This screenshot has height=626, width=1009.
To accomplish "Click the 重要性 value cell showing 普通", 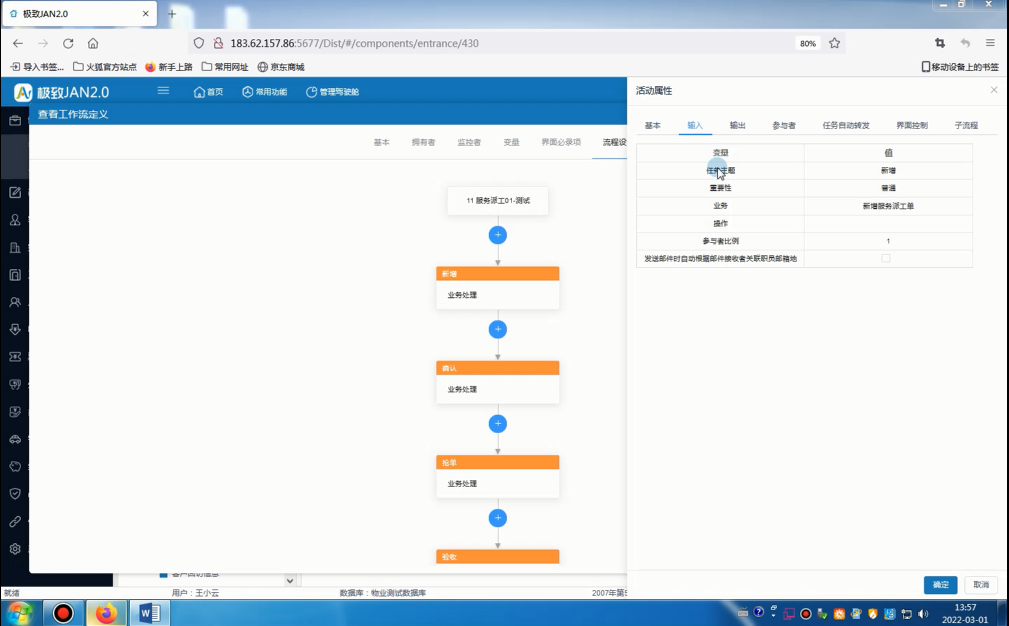I will [888, 188].
